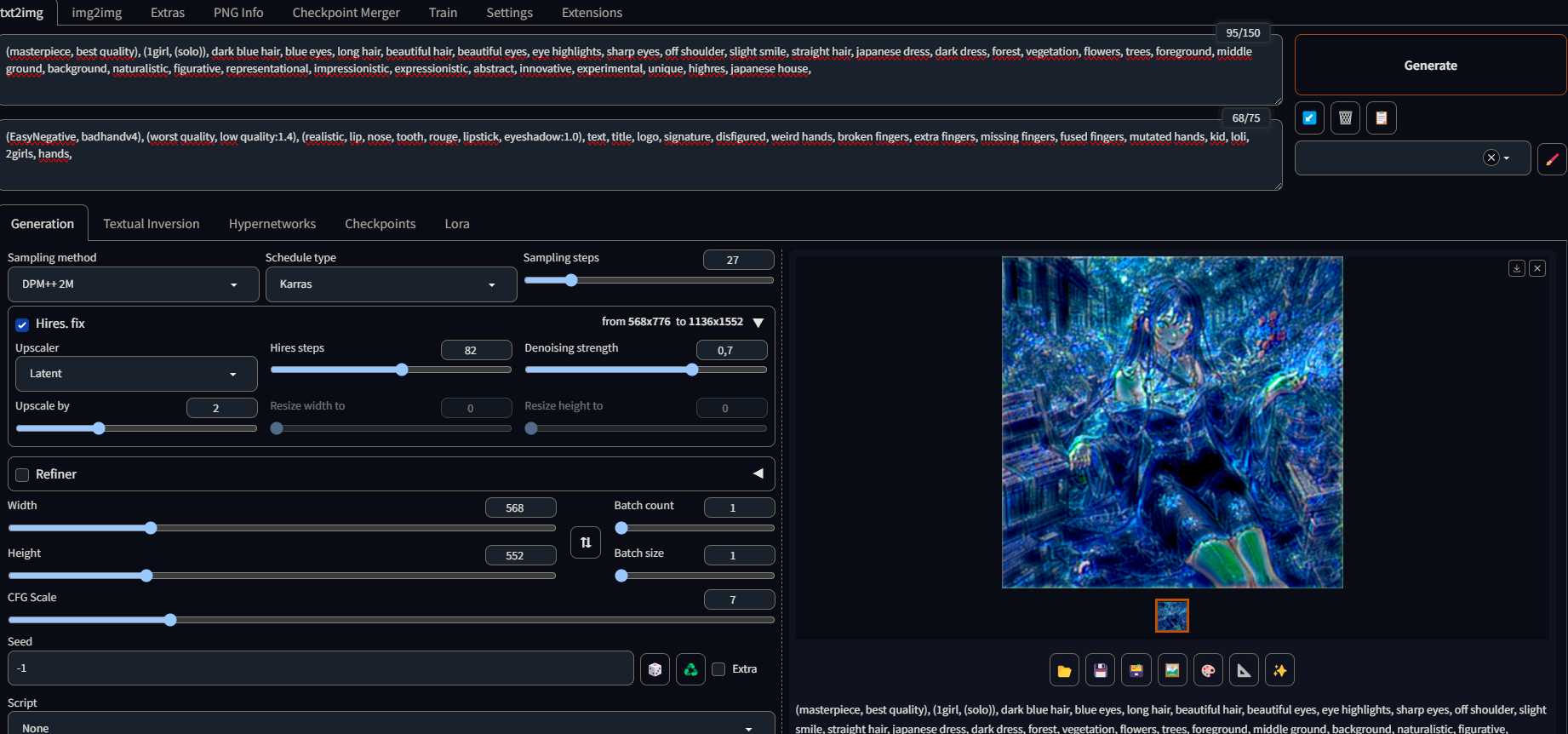Open the Schedule type Karras dropdown
The height and width of the screenshot is (734, 1568).
coord(392,284)
